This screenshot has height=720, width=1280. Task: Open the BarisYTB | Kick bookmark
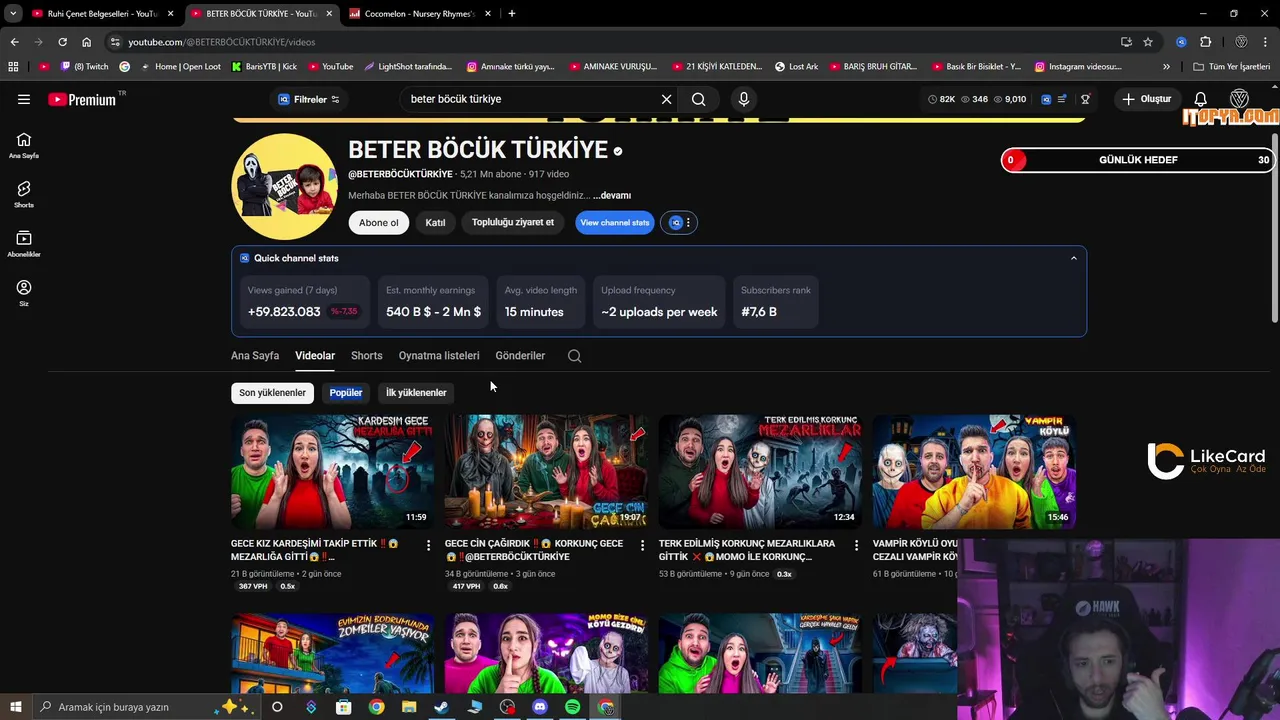pos(264,67)
